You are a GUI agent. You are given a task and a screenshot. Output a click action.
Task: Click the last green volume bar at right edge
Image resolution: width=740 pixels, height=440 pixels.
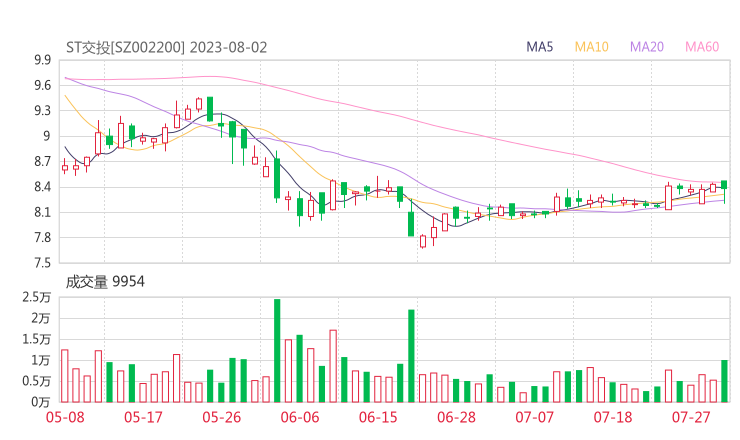point(724,381)
